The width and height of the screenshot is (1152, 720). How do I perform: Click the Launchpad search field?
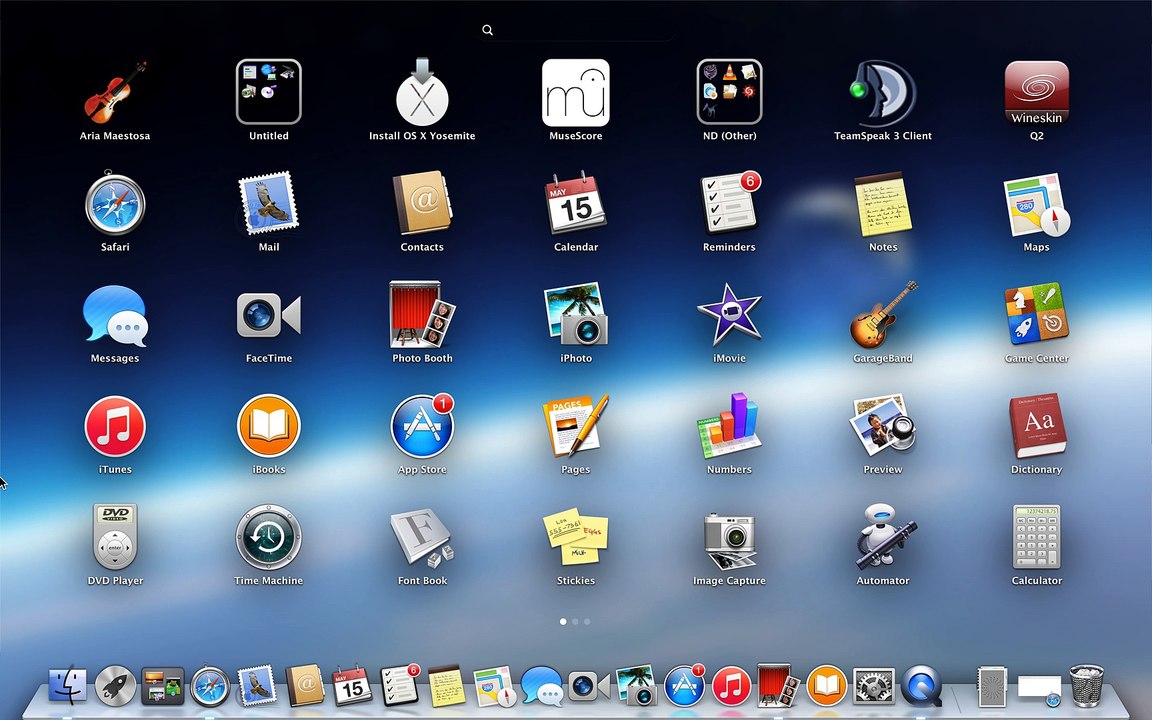576,30
